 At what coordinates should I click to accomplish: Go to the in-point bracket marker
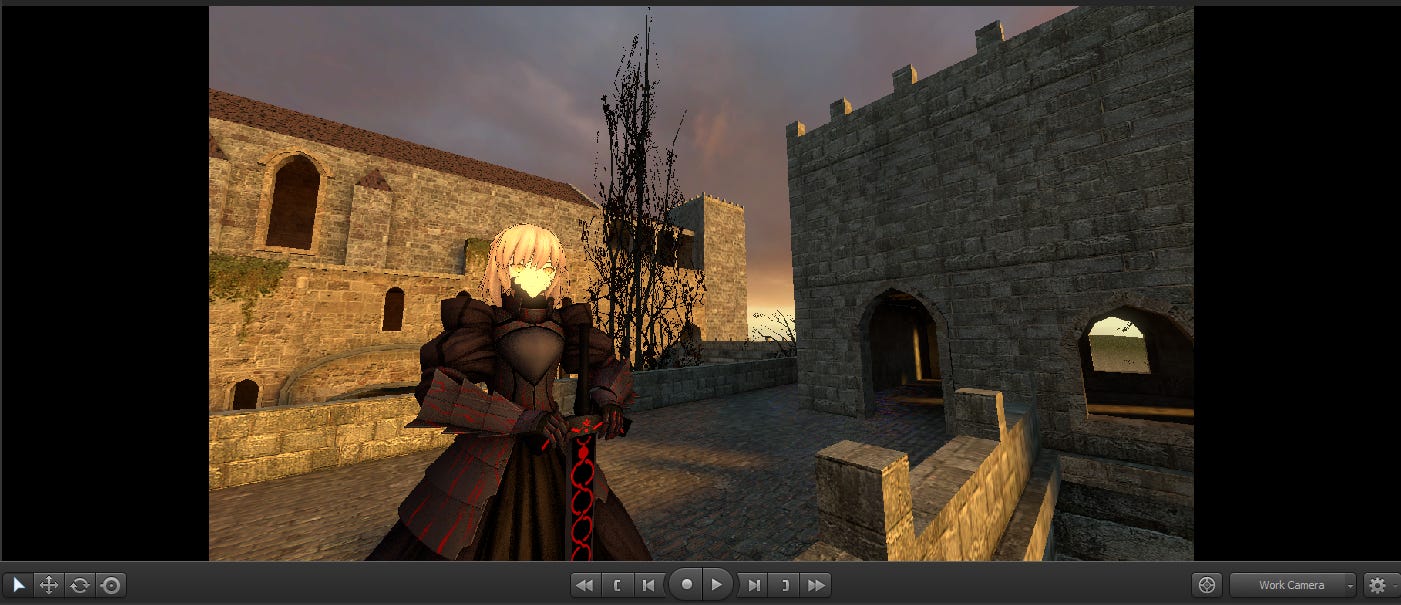point(617,585)
